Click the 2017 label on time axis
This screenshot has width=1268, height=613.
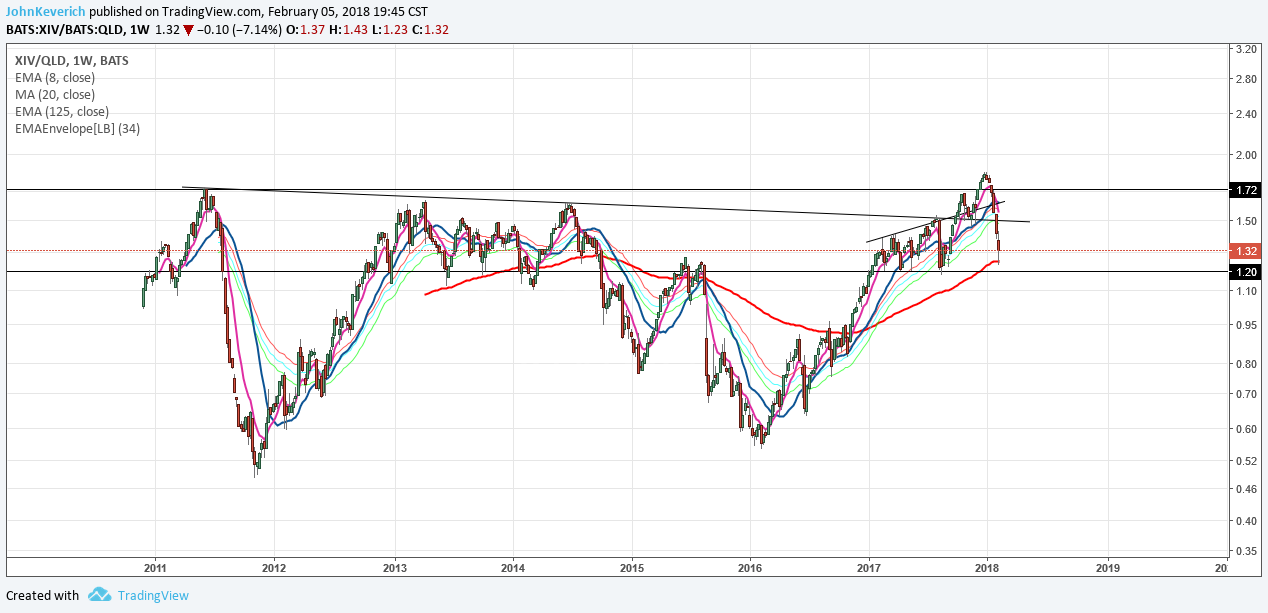click(869, 566)
